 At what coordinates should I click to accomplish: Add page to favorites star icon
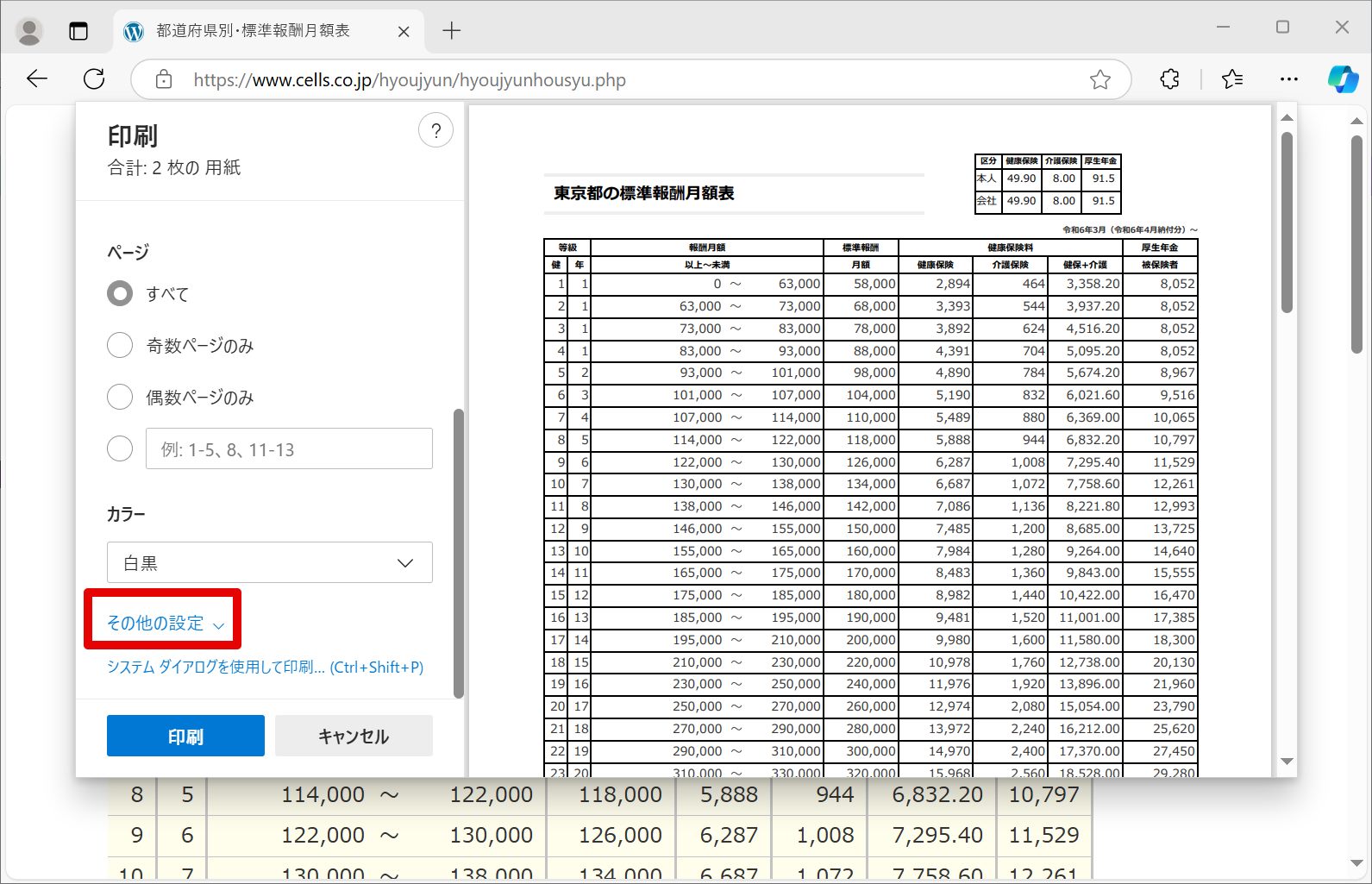[x=1099, y=80]
